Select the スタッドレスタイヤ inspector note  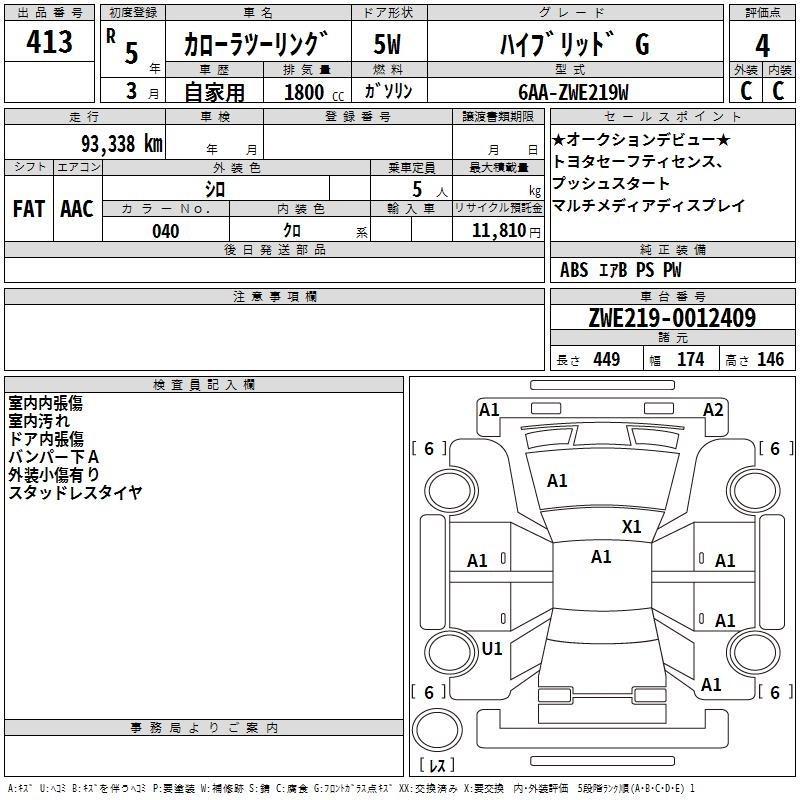coord(75,492)
